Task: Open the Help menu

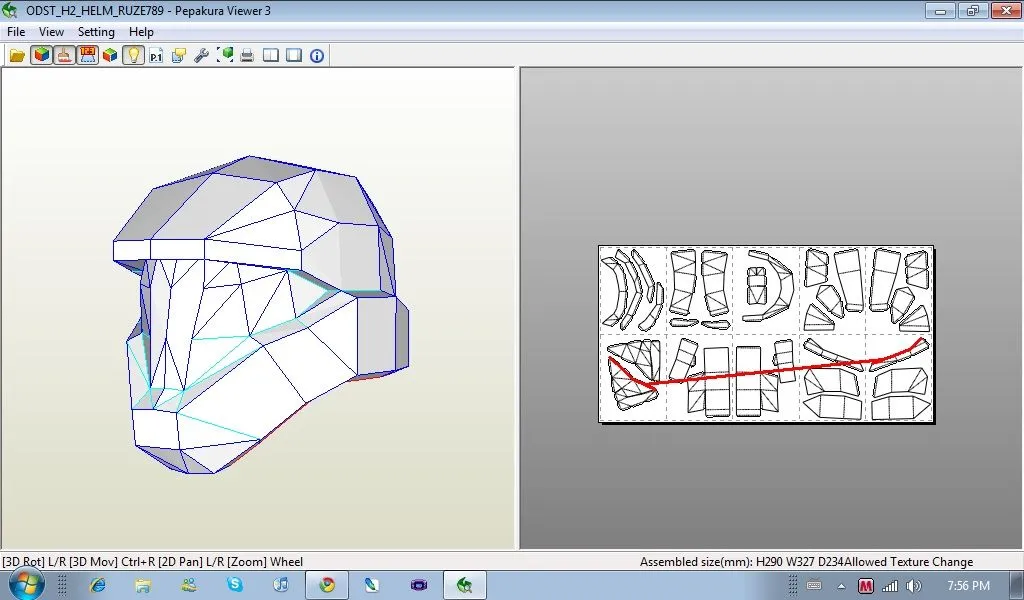Action: 142,31
